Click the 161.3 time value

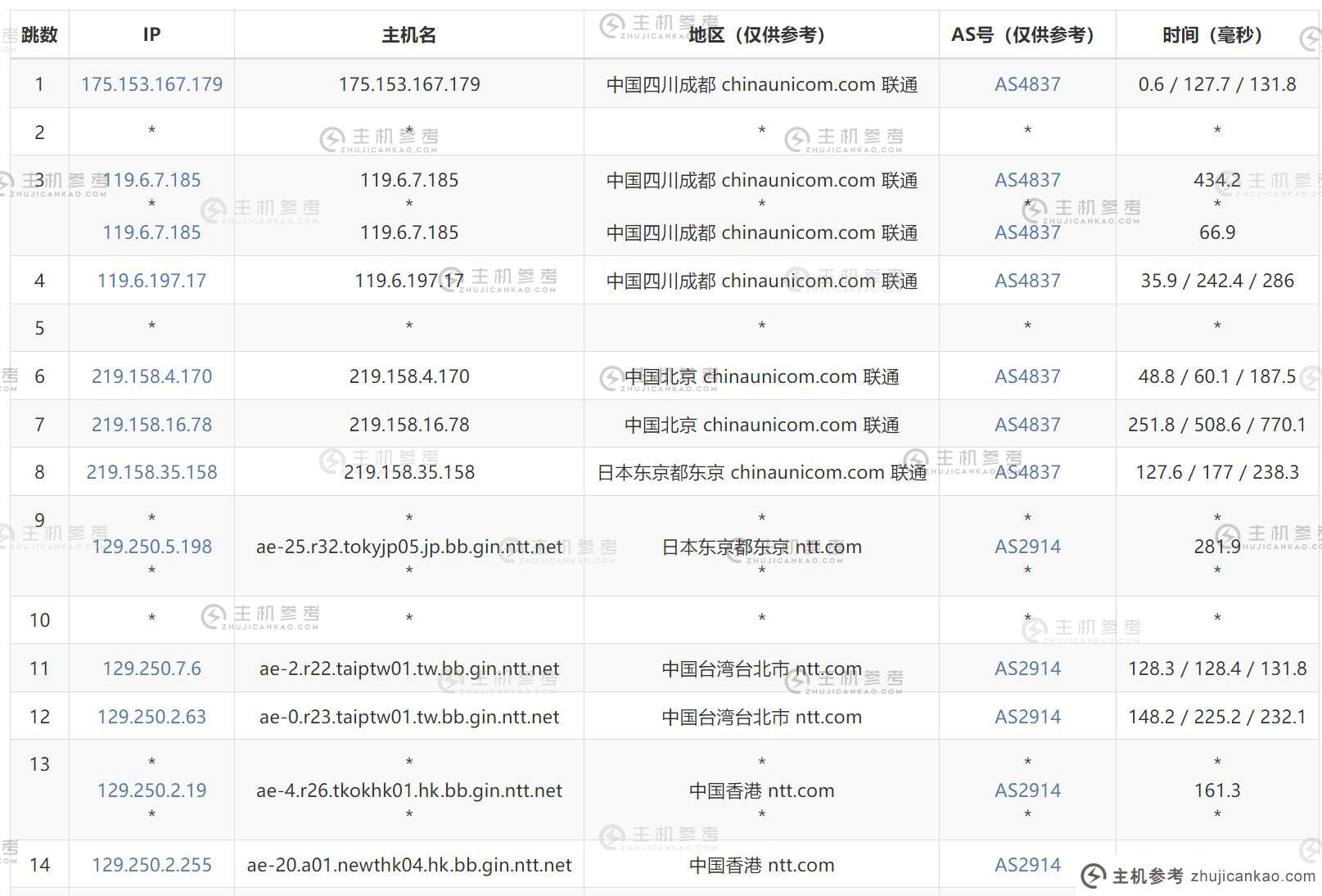pos(1217,790)
